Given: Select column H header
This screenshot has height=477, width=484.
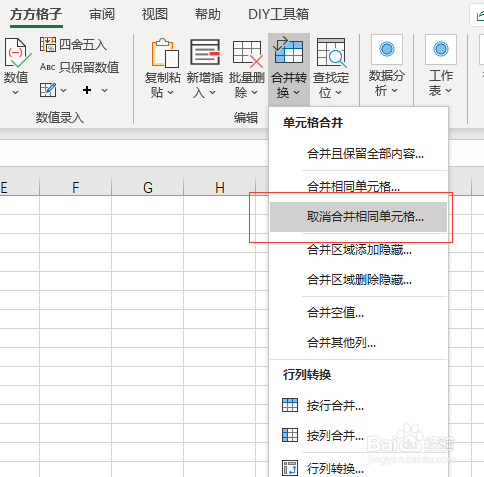Looking at the screenshot, I should [220, 187].
